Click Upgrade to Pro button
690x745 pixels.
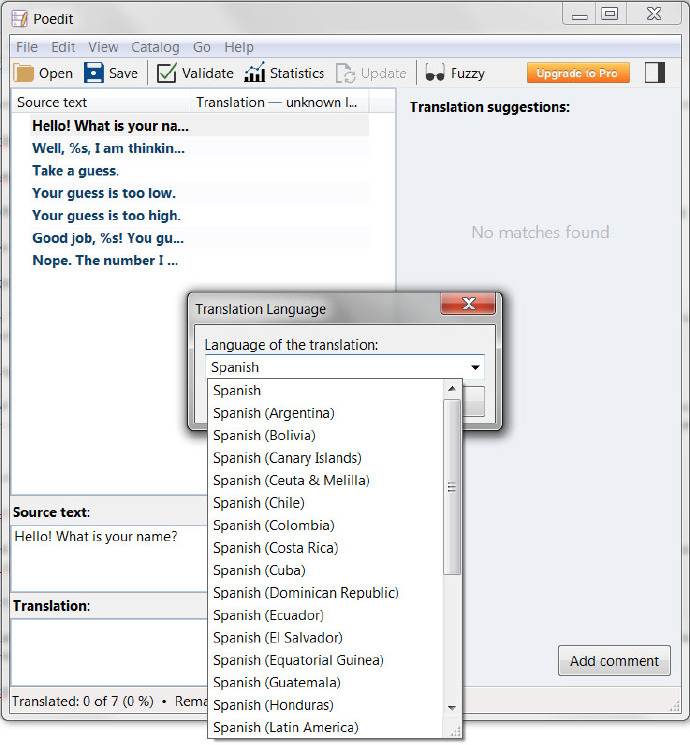click(x=578, y=73)
